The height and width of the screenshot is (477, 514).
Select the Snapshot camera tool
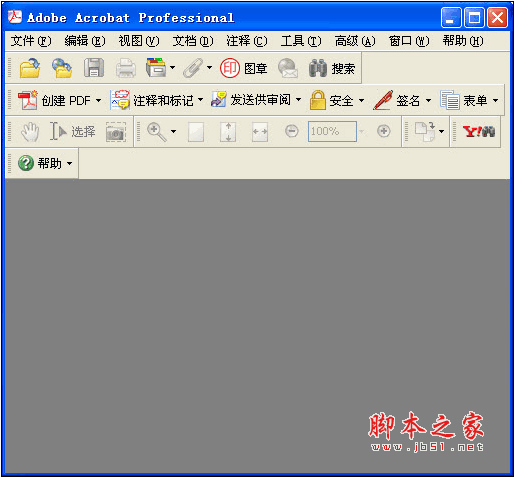(x=116, y=132)
